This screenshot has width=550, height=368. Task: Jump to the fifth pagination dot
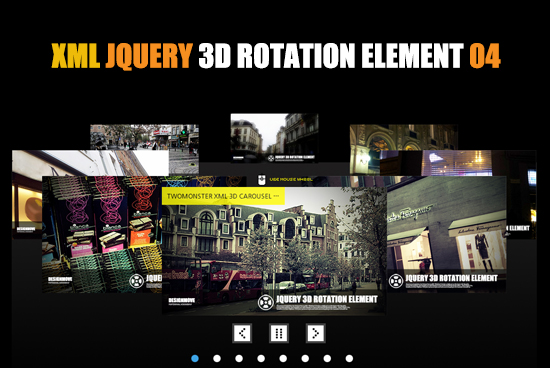click(283, 358)
